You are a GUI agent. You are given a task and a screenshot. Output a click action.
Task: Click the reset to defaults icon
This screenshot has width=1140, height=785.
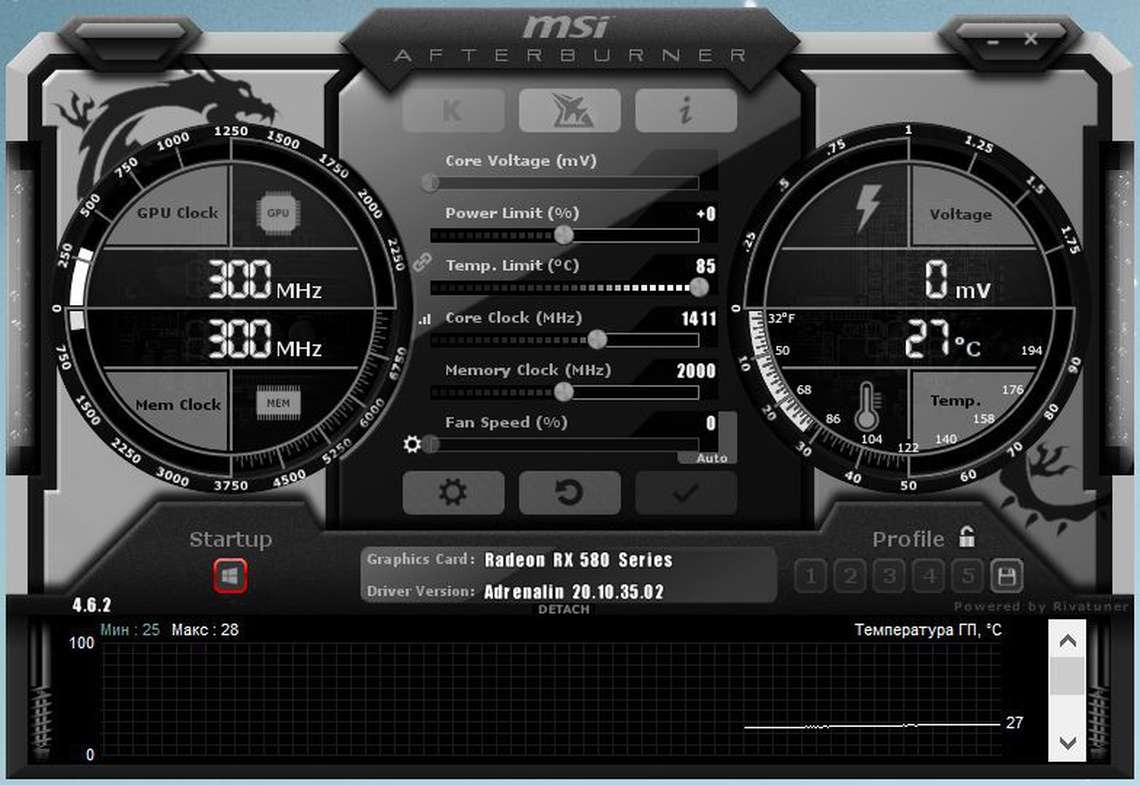569,493
